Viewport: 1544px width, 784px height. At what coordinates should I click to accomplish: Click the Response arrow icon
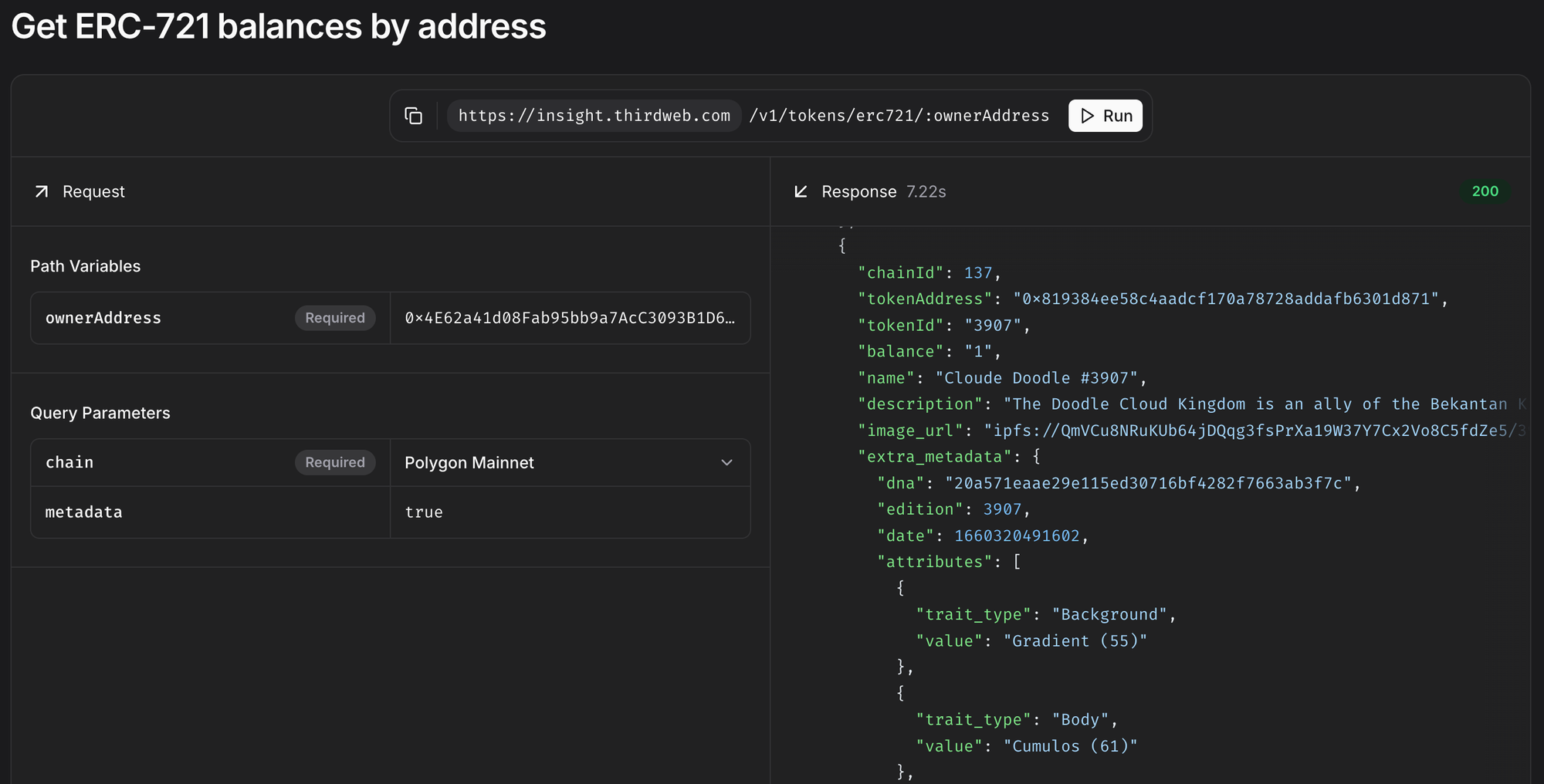[801, 191]
